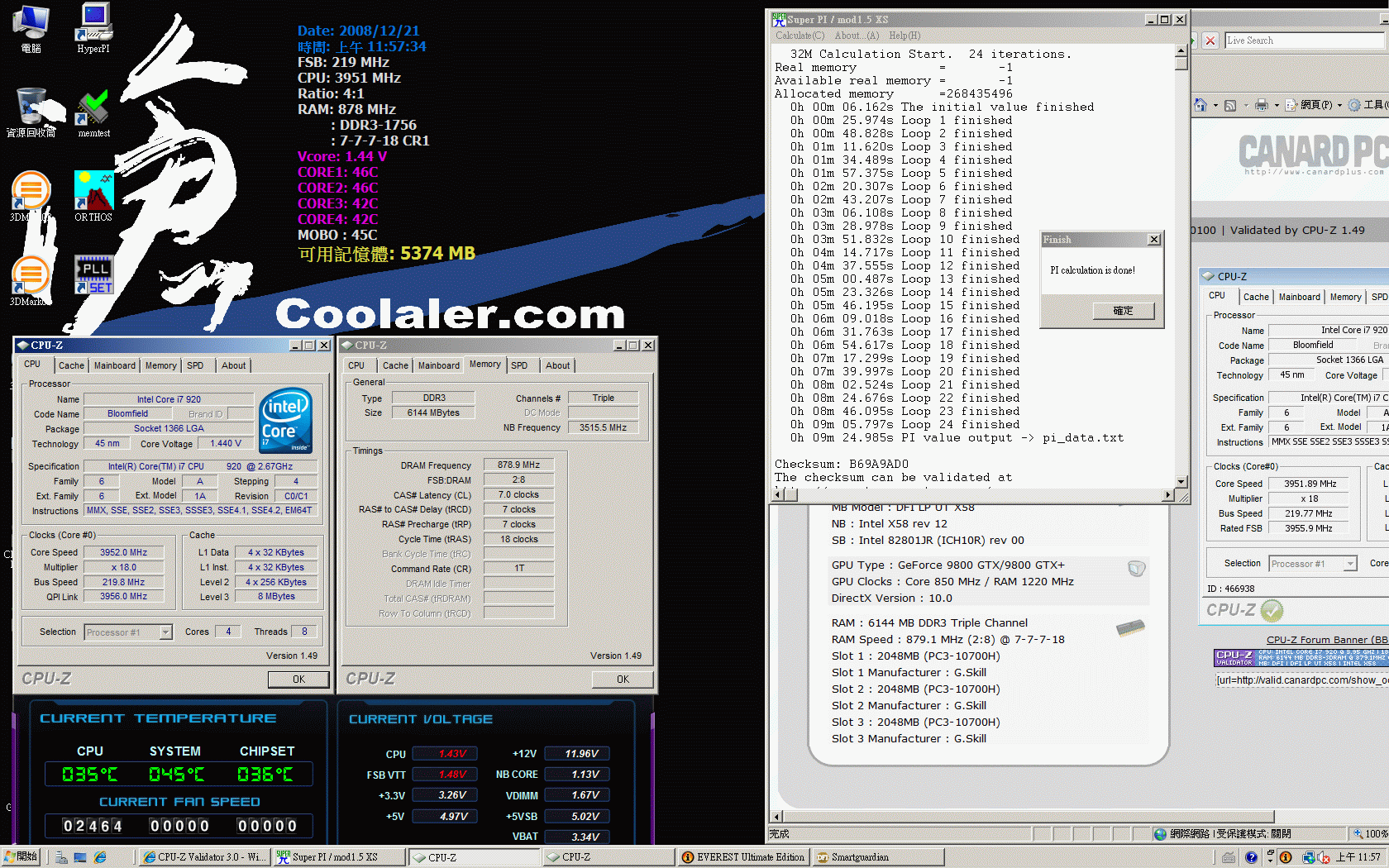Click in the Live Search input field
The height and width of the screenshot is (868, 1389).
click(1303, 41)
